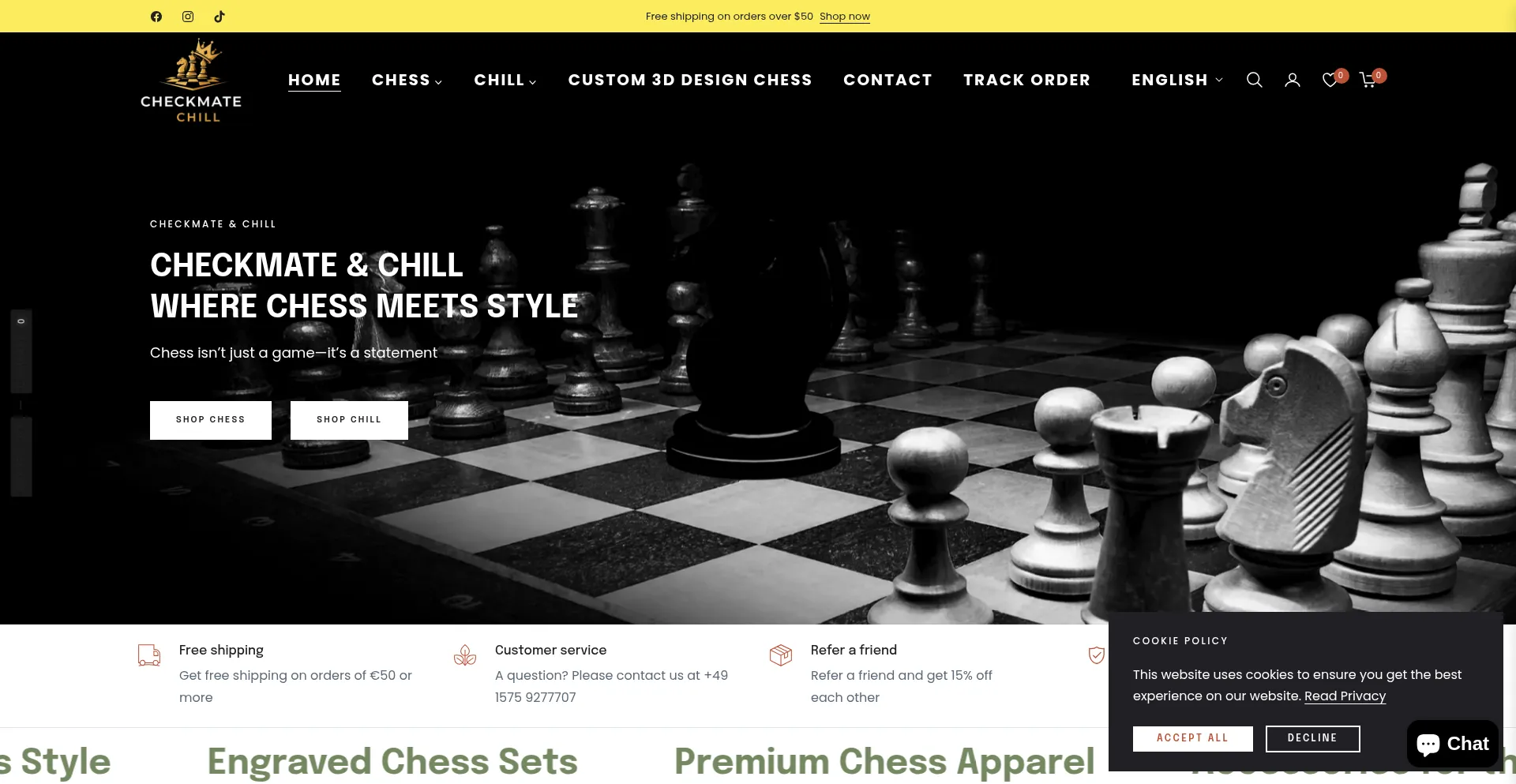
Task: Open the Chat bubble widget
Action: pos(1452,744)
